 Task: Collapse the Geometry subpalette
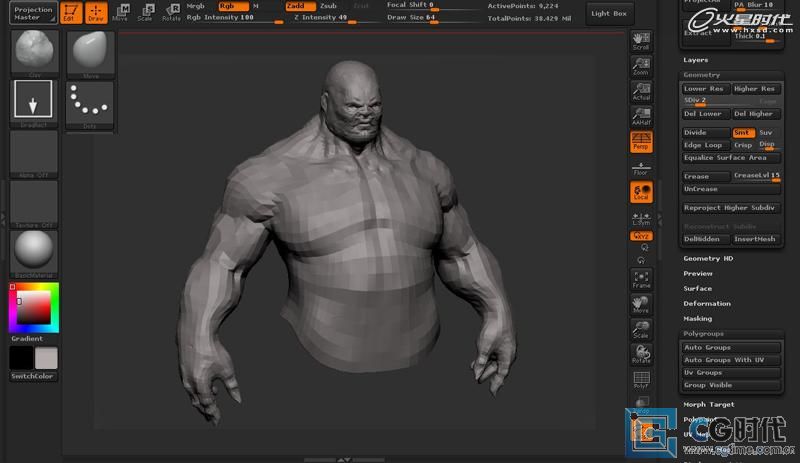coord(702,75)
